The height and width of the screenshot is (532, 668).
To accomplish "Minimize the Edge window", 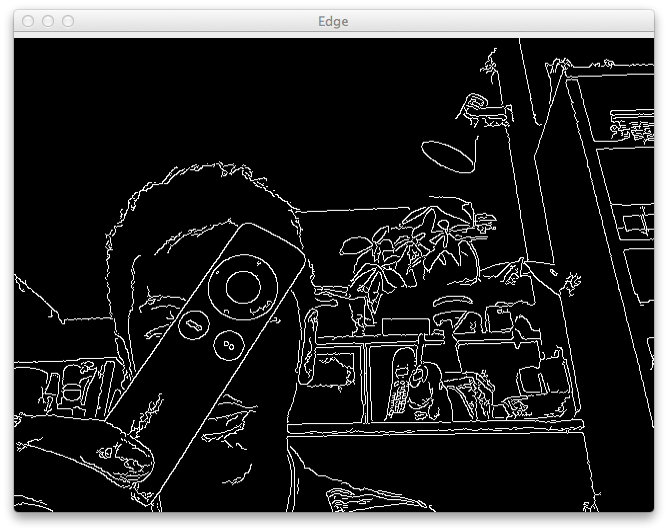I will [48, 21].
